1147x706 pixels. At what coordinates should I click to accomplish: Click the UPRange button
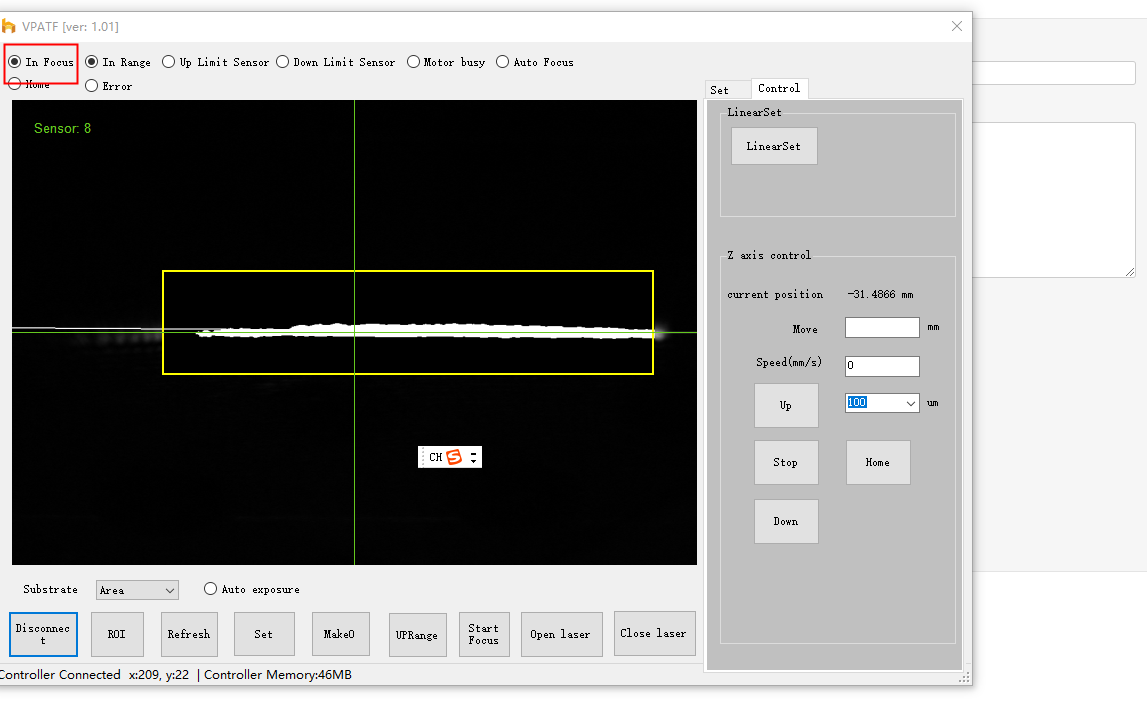418,635
